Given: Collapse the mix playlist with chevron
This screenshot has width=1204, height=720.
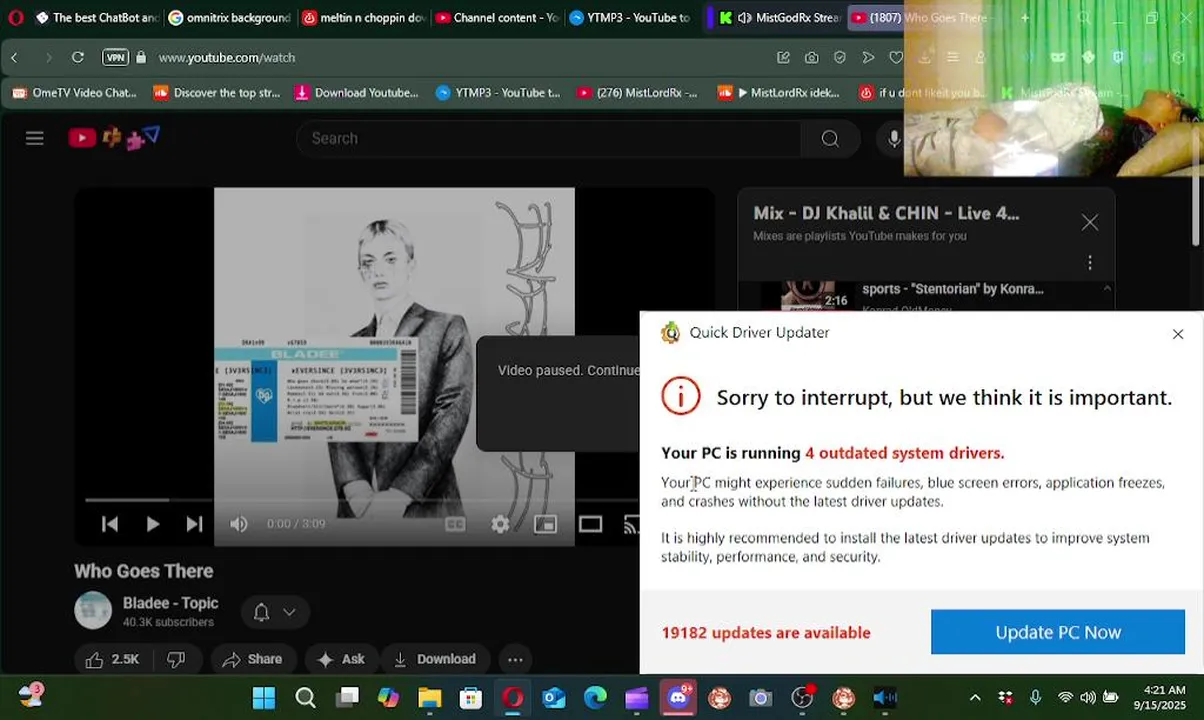Looking at the screenshot, I should (x=1107, y=289).
